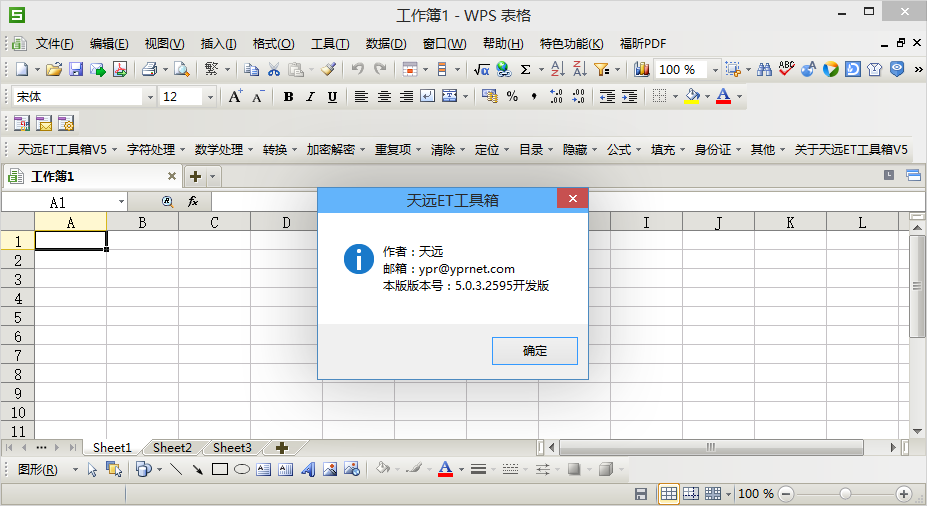Expand 字符处理 dropdown menu

click(156, 150)
